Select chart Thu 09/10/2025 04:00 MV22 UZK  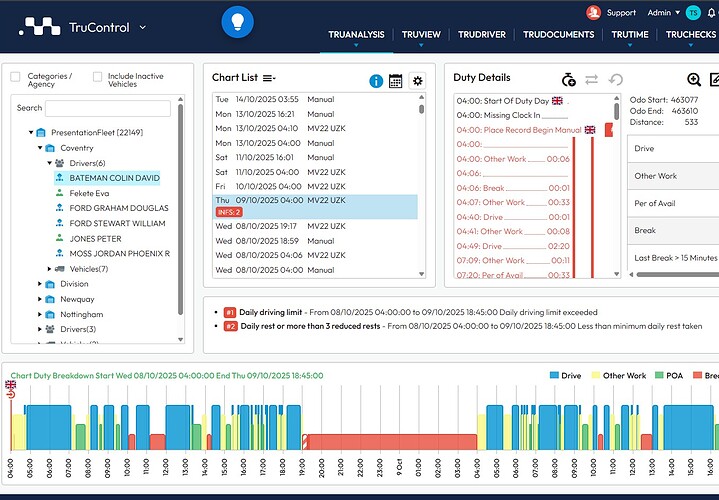coord(315,206)
